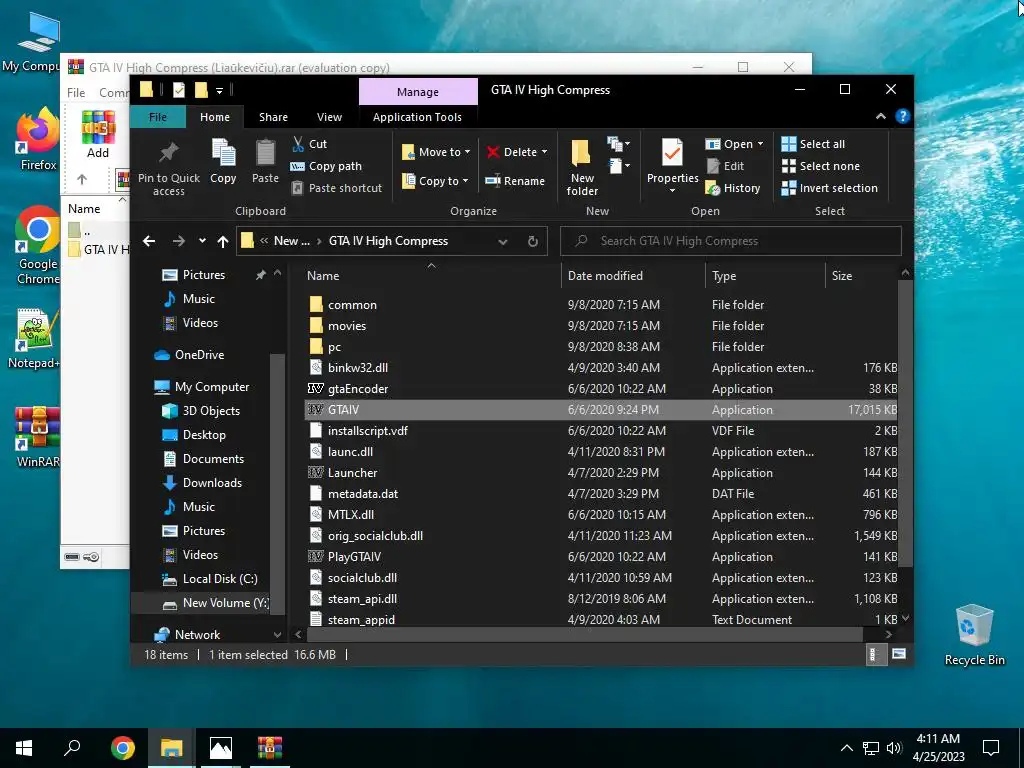This screenshot has width=1024, height=768.
Task: Click the Refresh button in the address bar
Action: click(533, 241)
